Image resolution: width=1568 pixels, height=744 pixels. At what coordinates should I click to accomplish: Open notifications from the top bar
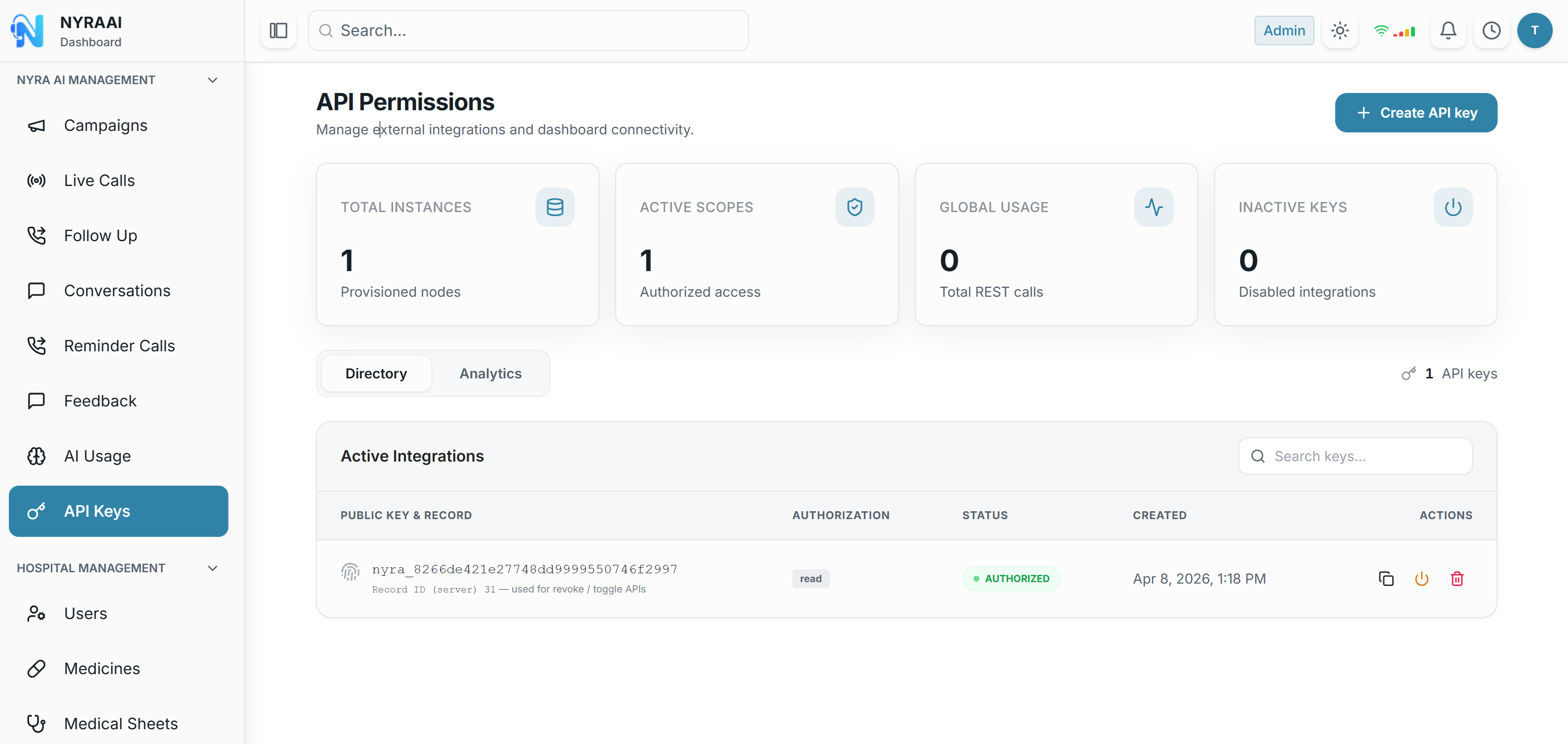1448,31
